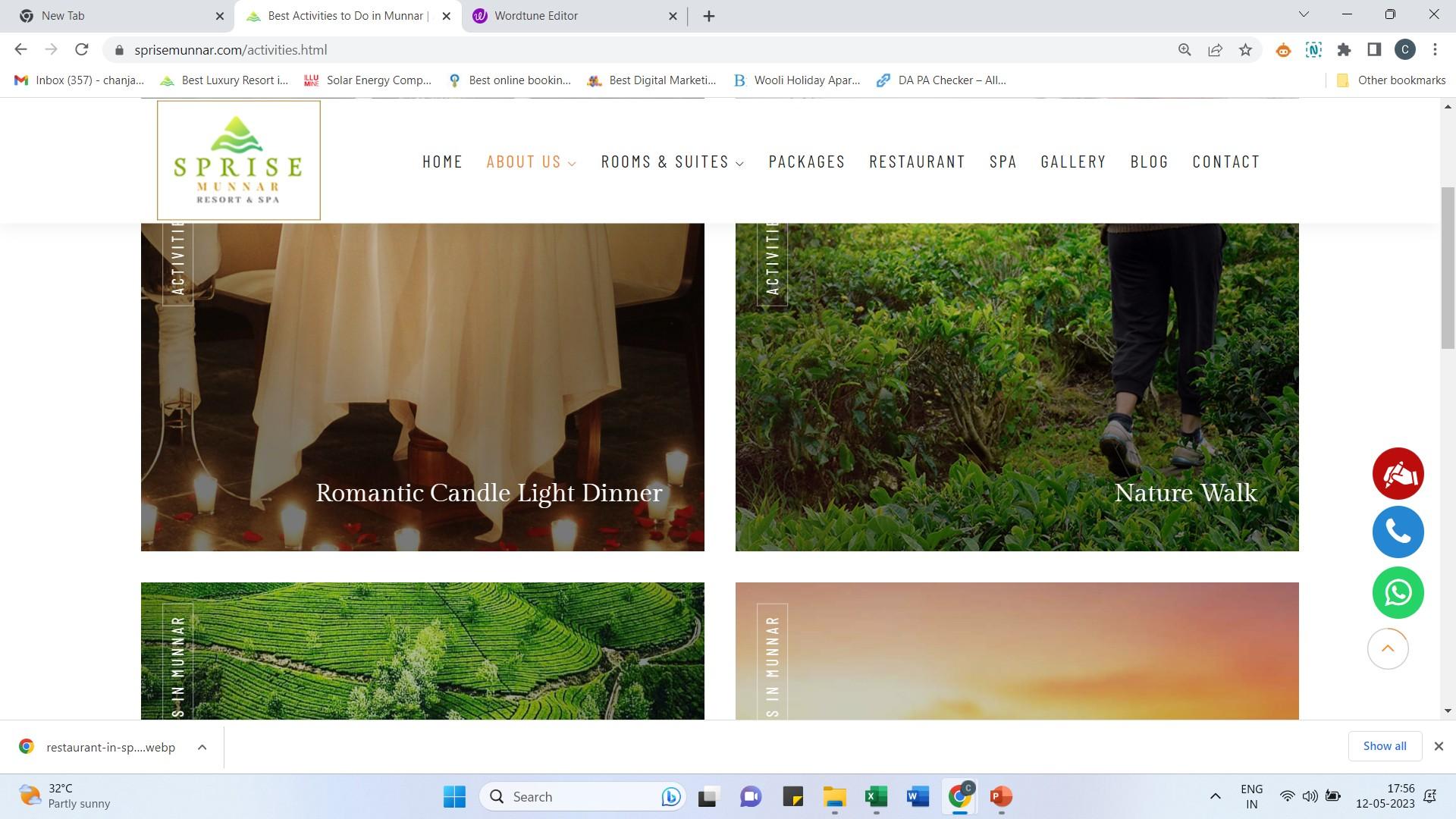Viewport: 1456px width, 819px height.
Task: Open the browser extensions puzzle icon
Action: pos(1344,50)
